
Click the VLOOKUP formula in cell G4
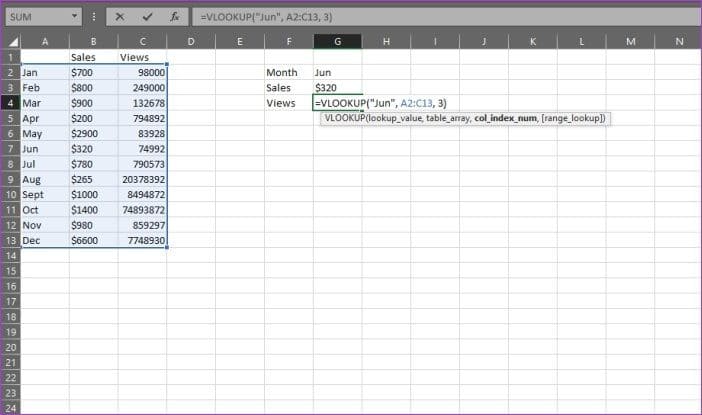pos(381,103)
